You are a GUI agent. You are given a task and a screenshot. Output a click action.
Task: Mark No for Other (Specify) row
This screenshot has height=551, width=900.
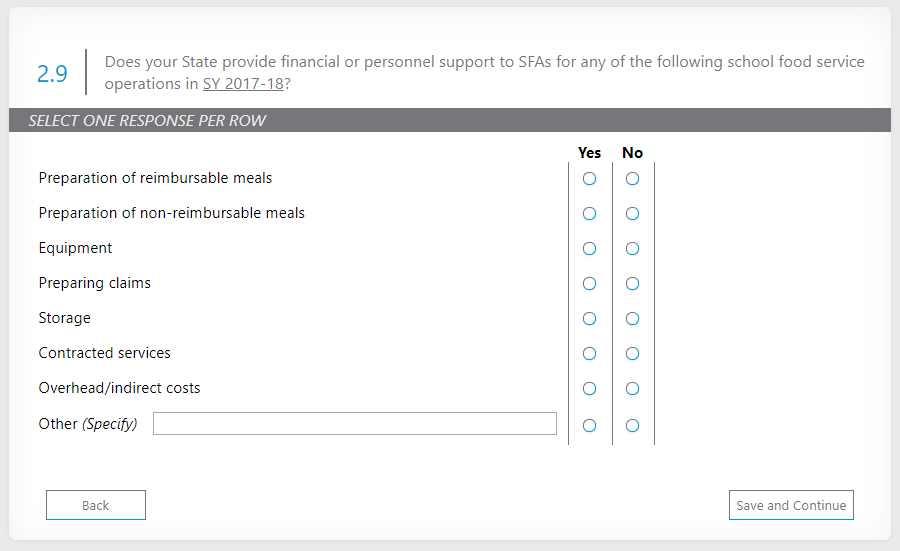[632, 425]
